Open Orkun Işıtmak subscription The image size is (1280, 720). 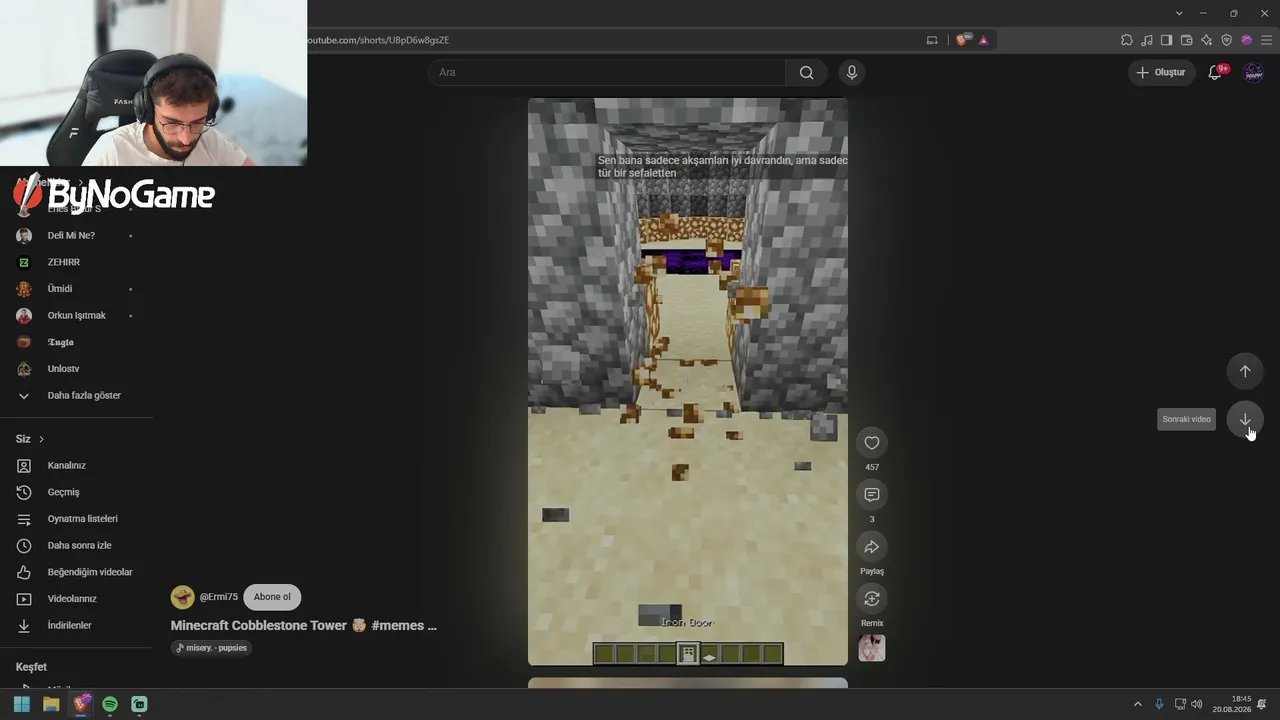coord(76,315)
